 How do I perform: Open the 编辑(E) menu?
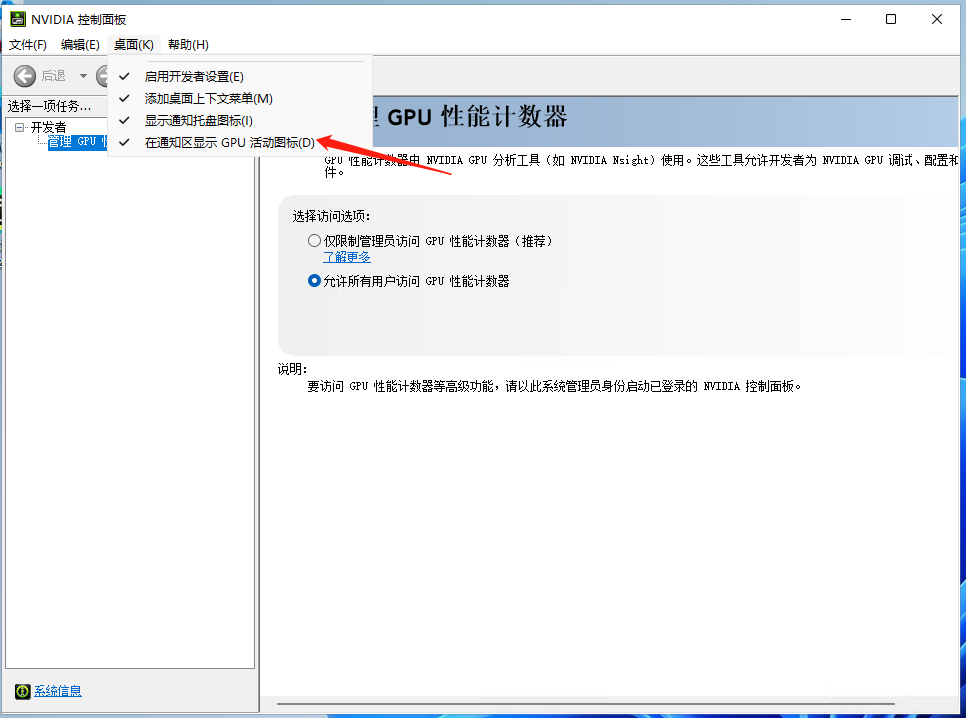(80, 44)
